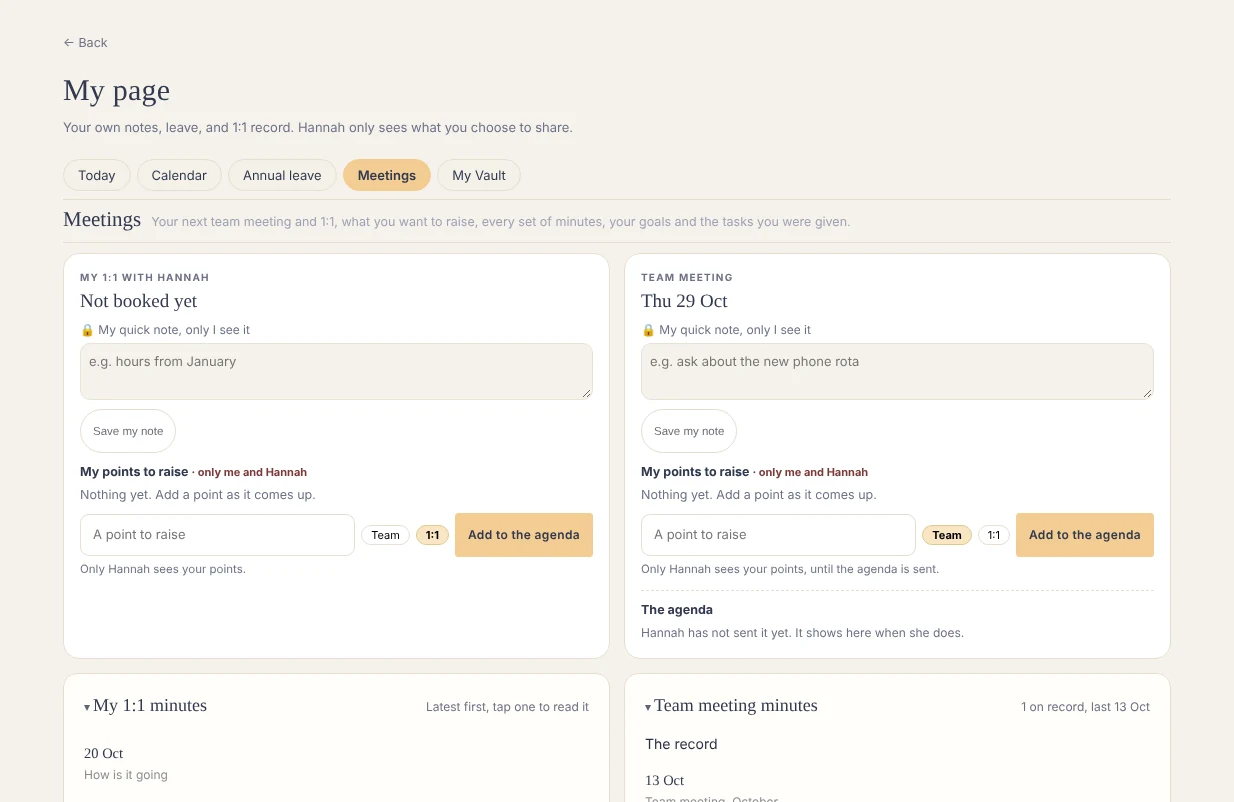1234x802 pixels.
Task: Open the 20 Oct 1:1 minutes entry
Action: tap(126, 763)
